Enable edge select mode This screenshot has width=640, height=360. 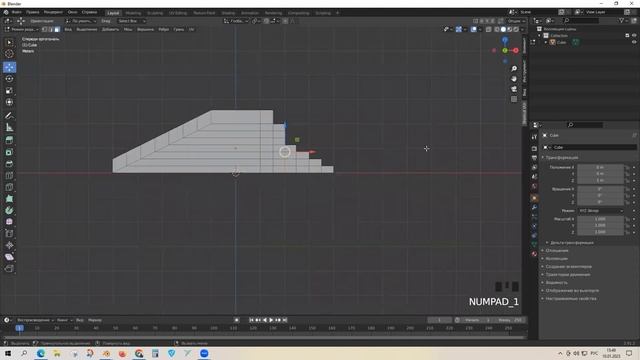pyautogui.click(x=51, y=29)
